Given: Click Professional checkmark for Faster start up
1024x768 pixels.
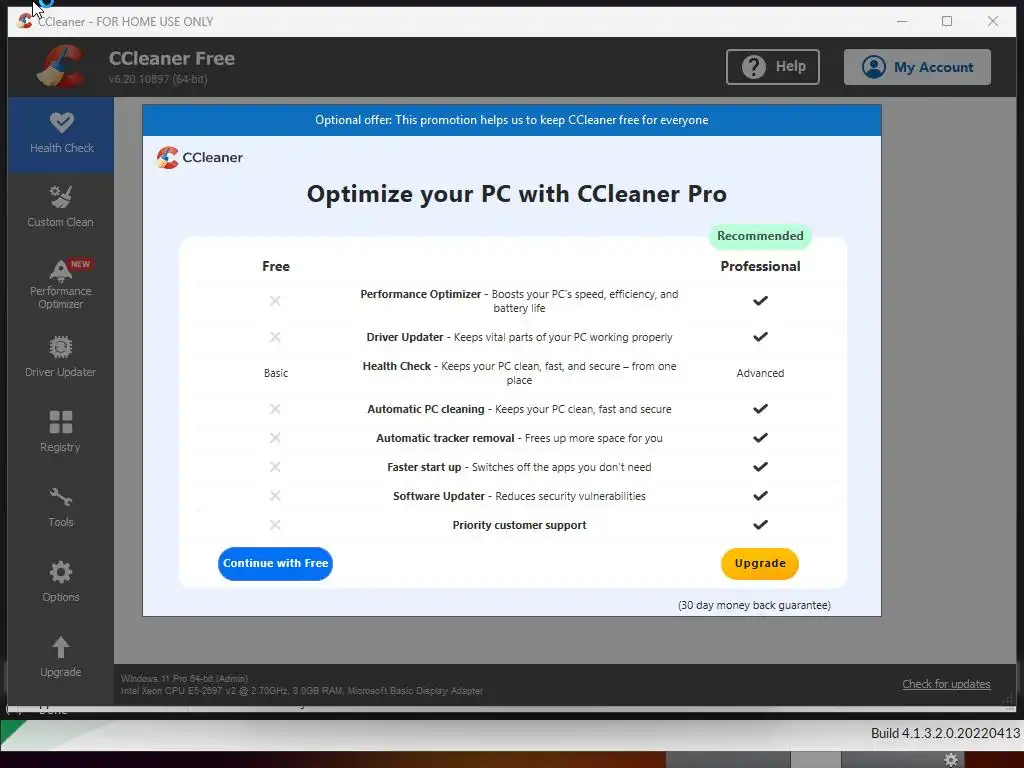Looking at the screenshot, I should [760, 467].
